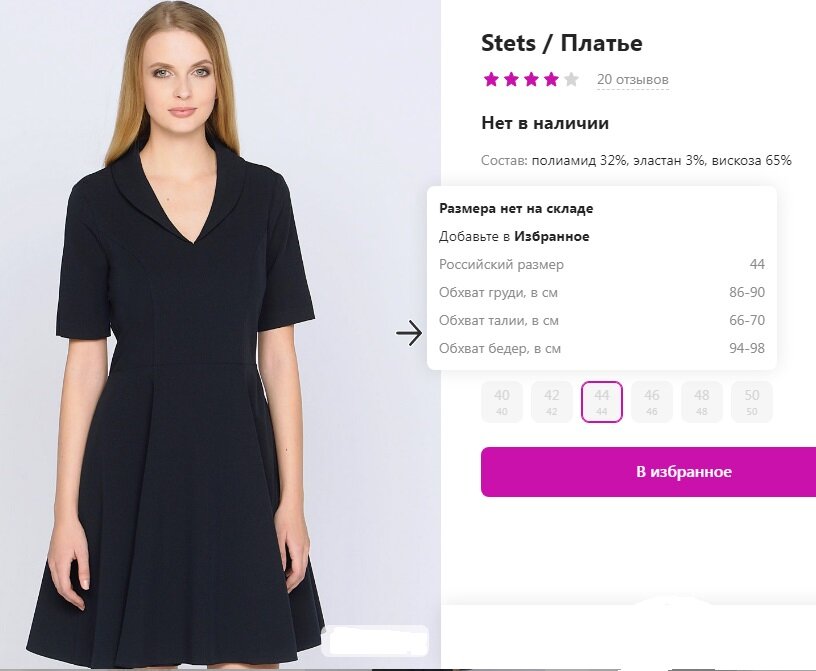Pick size 50

pyautogui.click(x=752, y=402)
